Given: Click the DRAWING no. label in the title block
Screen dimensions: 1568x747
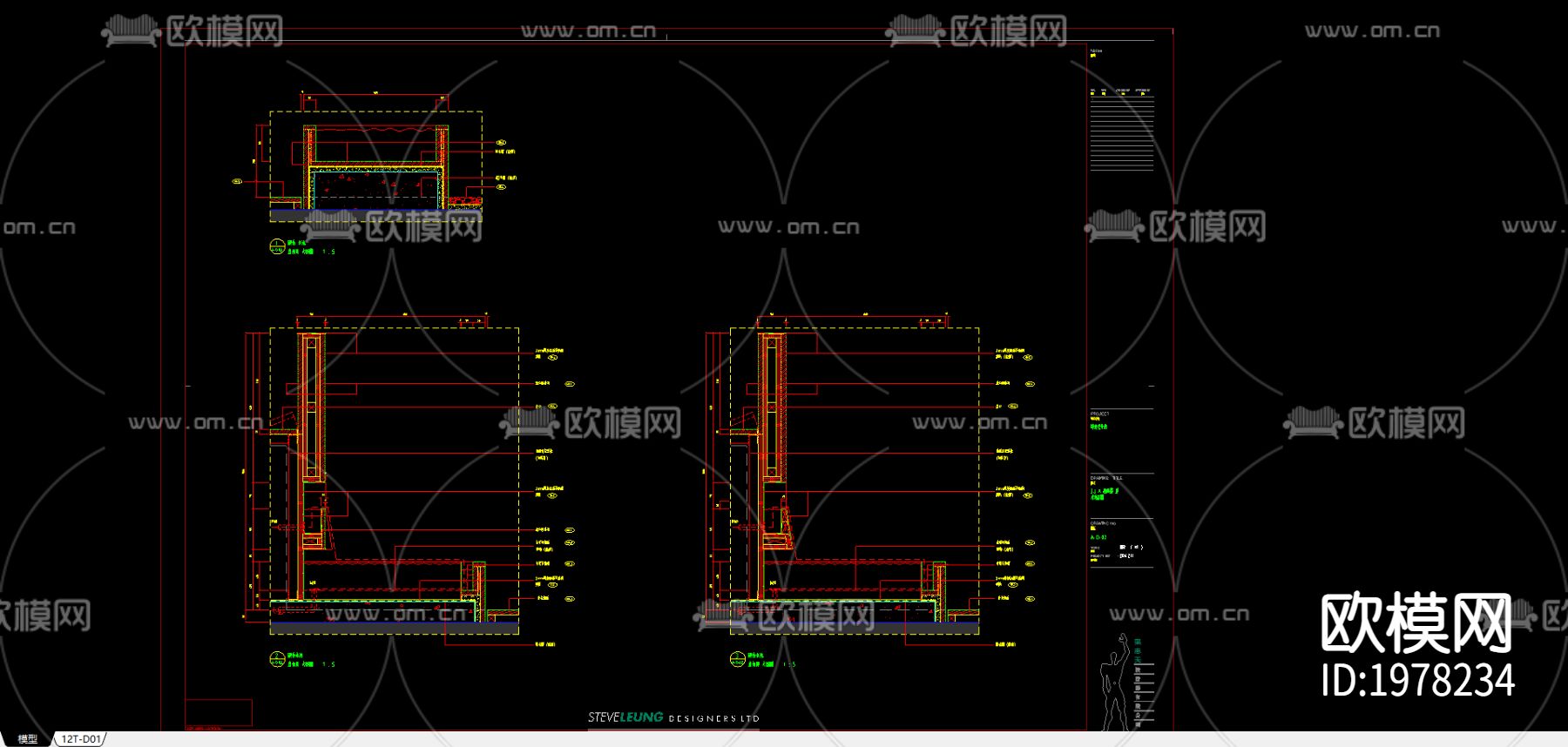Looking at the screenshot, I should tap(1103, 523).
